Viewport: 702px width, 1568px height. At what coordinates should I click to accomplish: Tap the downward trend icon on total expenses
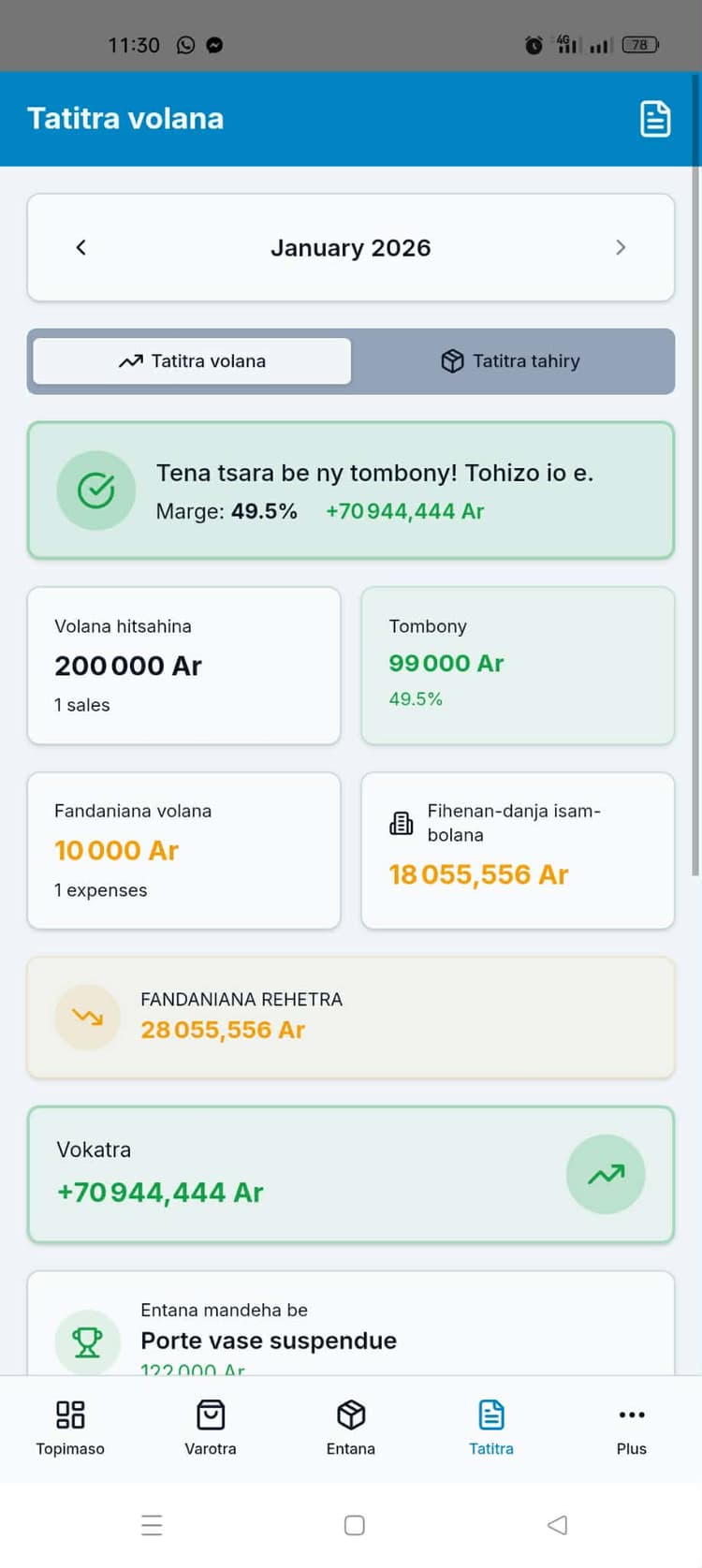pyautogui.click(x=88, y=1017)
